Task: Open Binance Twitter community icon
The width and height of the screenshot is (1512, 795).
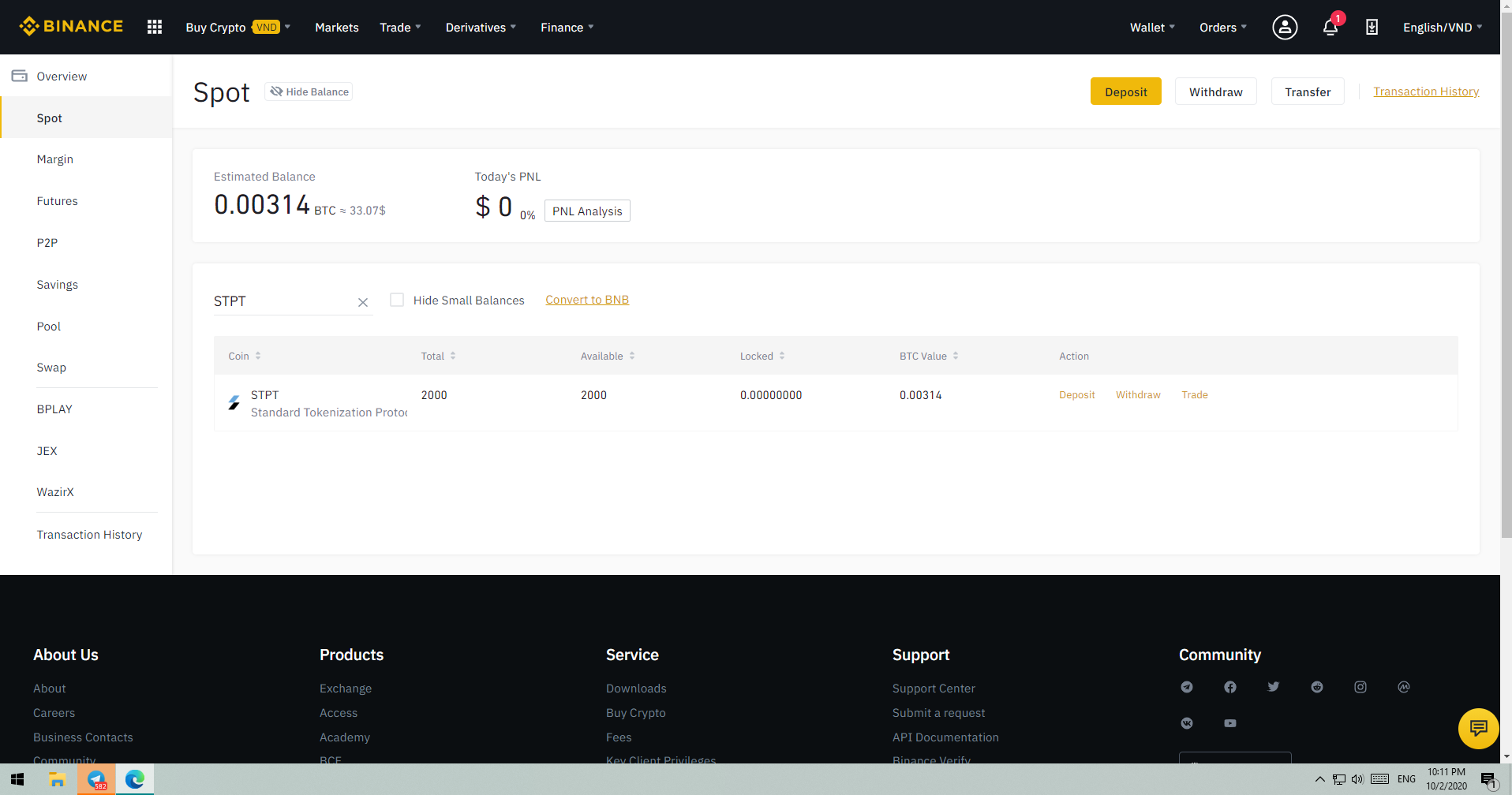Action: [x=1273, y=687]
